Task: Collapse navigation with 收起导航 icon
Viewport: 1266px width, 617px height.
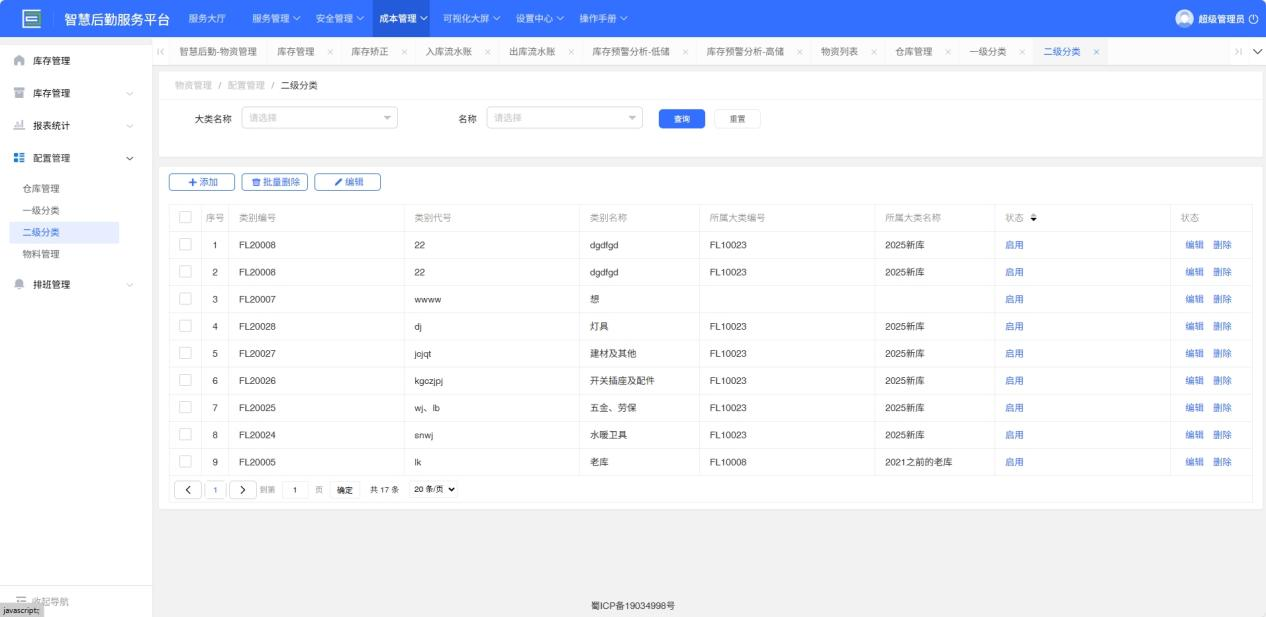Action: click(x=20, y=601)
